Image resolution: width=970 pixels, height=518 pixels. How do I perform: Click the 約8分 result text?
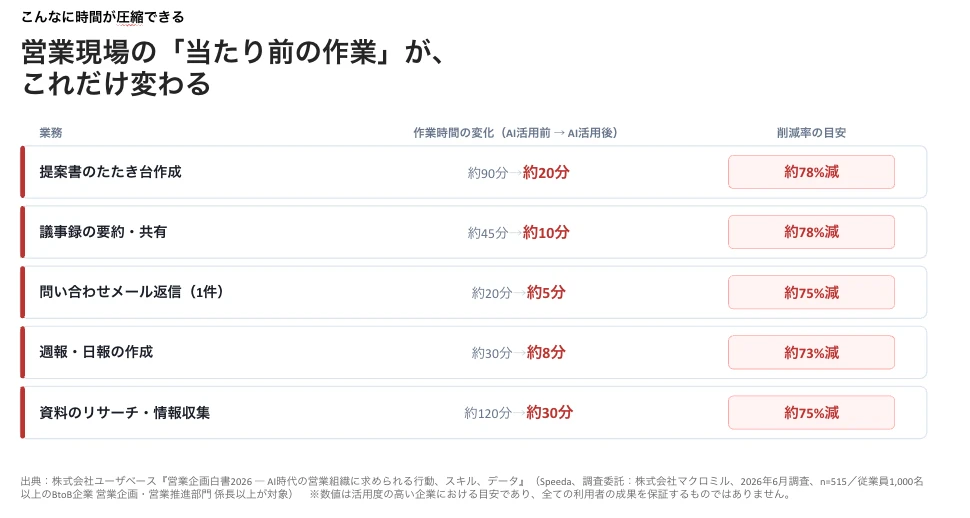546,353
